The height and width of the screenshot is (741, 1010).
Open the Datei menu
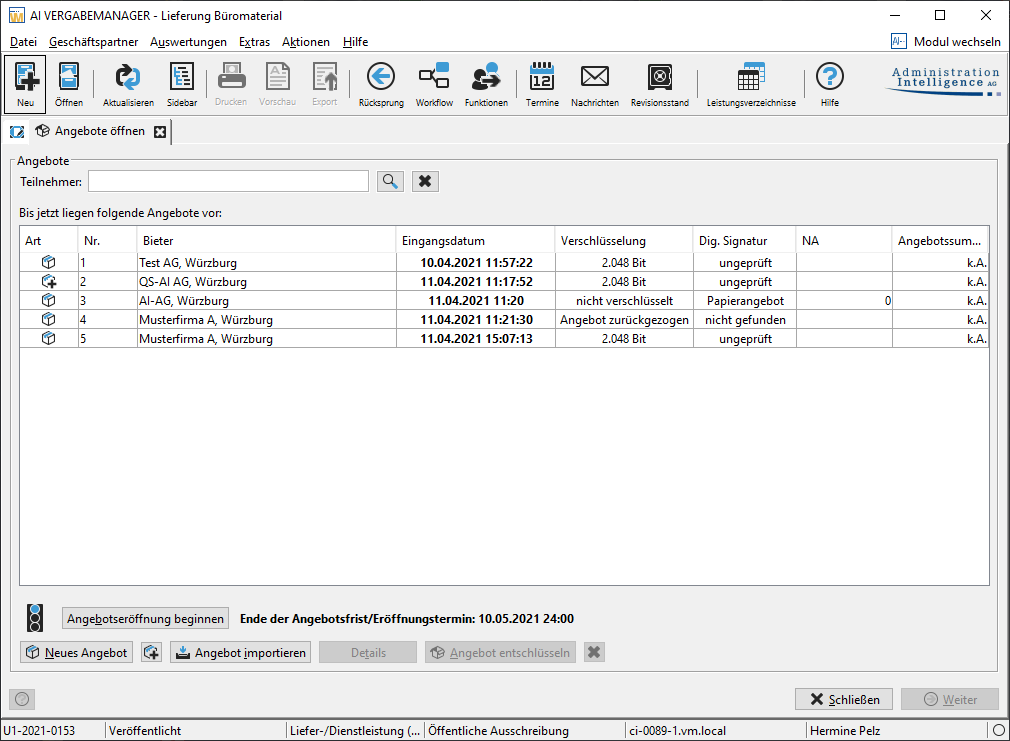pyautogui.click(x=23, y=42)
